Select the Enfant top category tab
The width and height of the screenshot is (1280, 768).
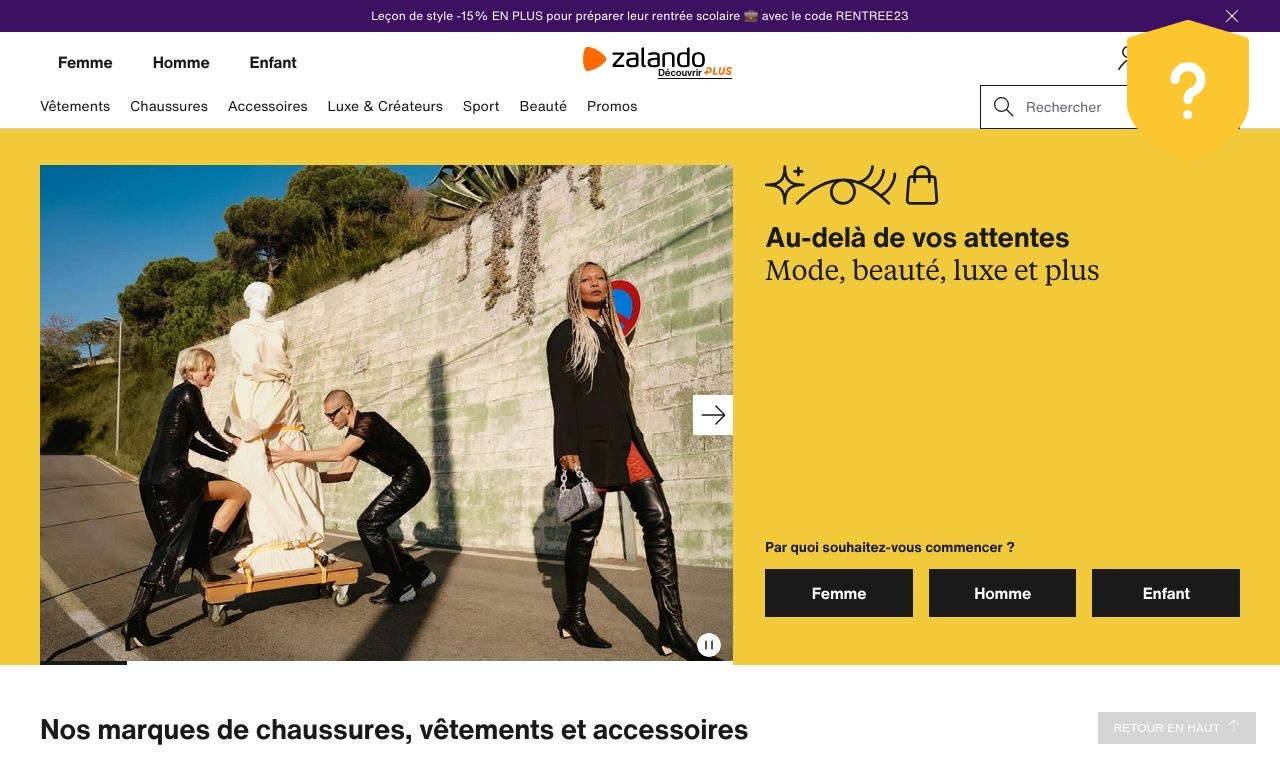[273, 62]
